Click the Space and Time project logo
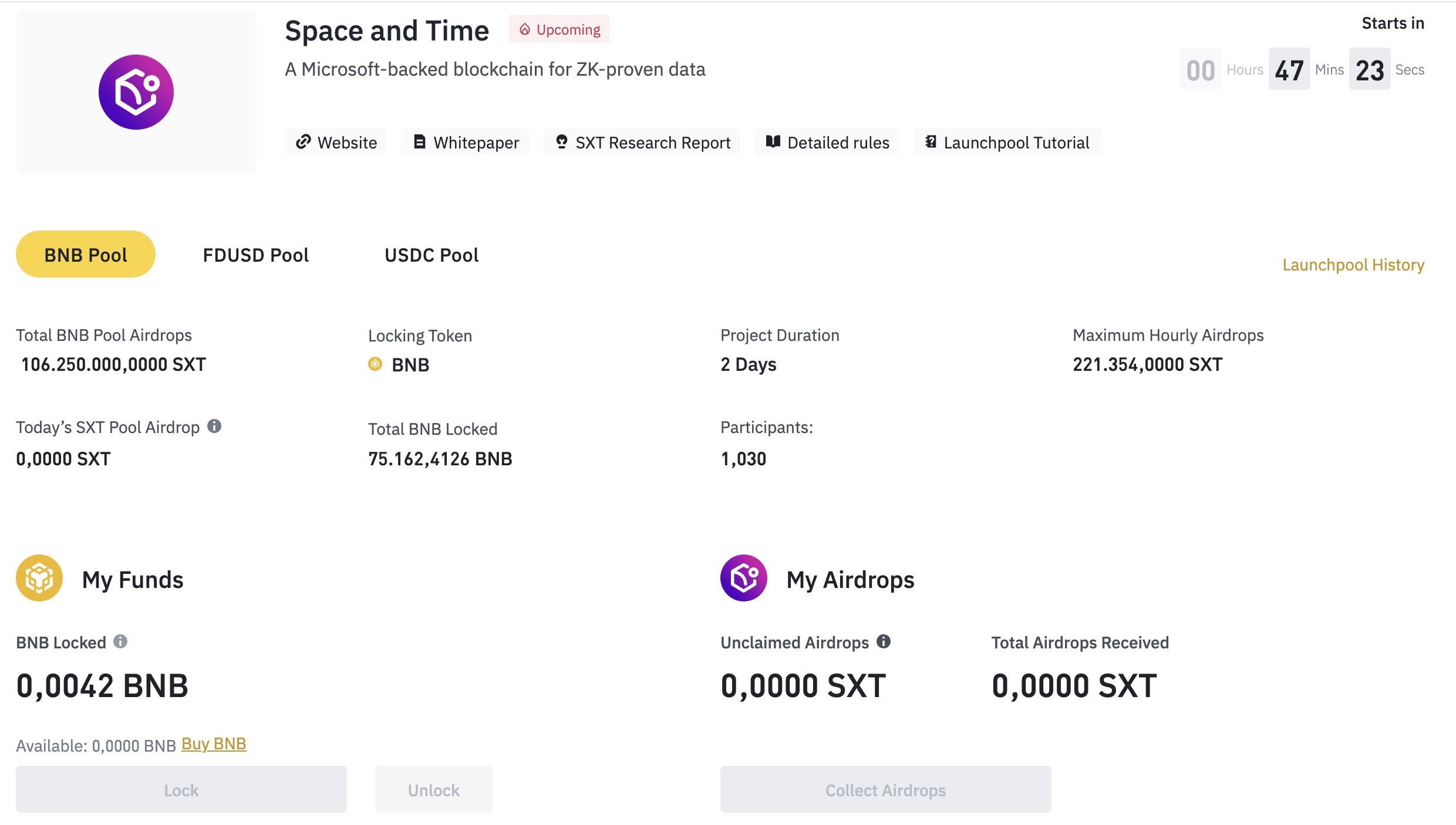Image resolution: width=1456 pixels, height=825 pixels. pyautogui.click(x=136, y=92)
